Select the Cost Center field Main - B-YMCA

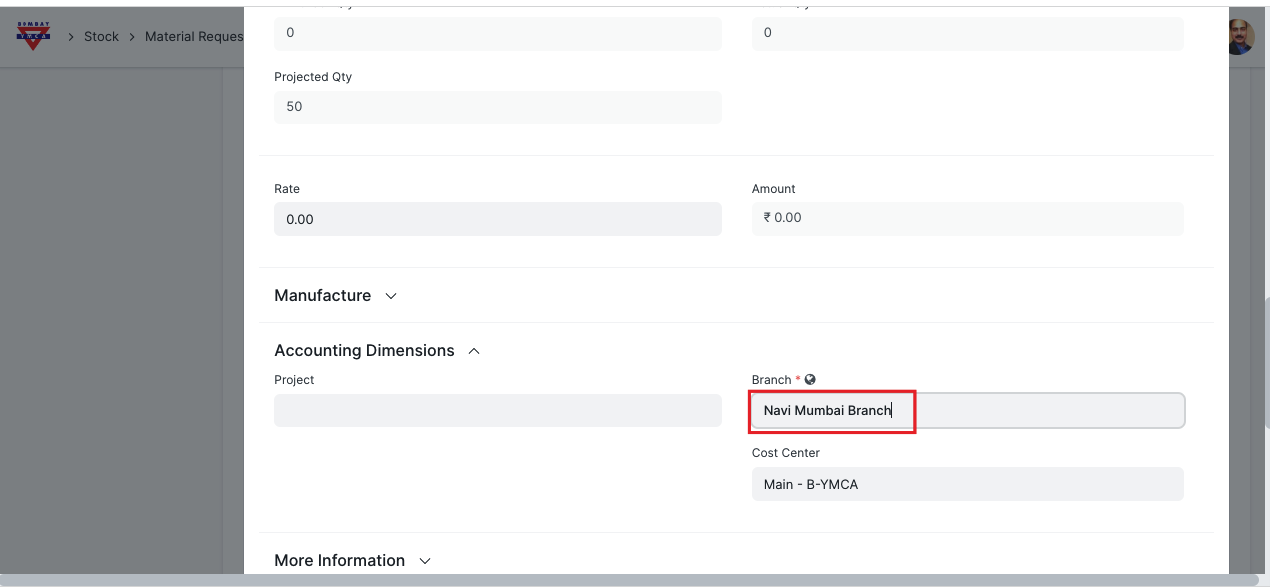point(967,484)
